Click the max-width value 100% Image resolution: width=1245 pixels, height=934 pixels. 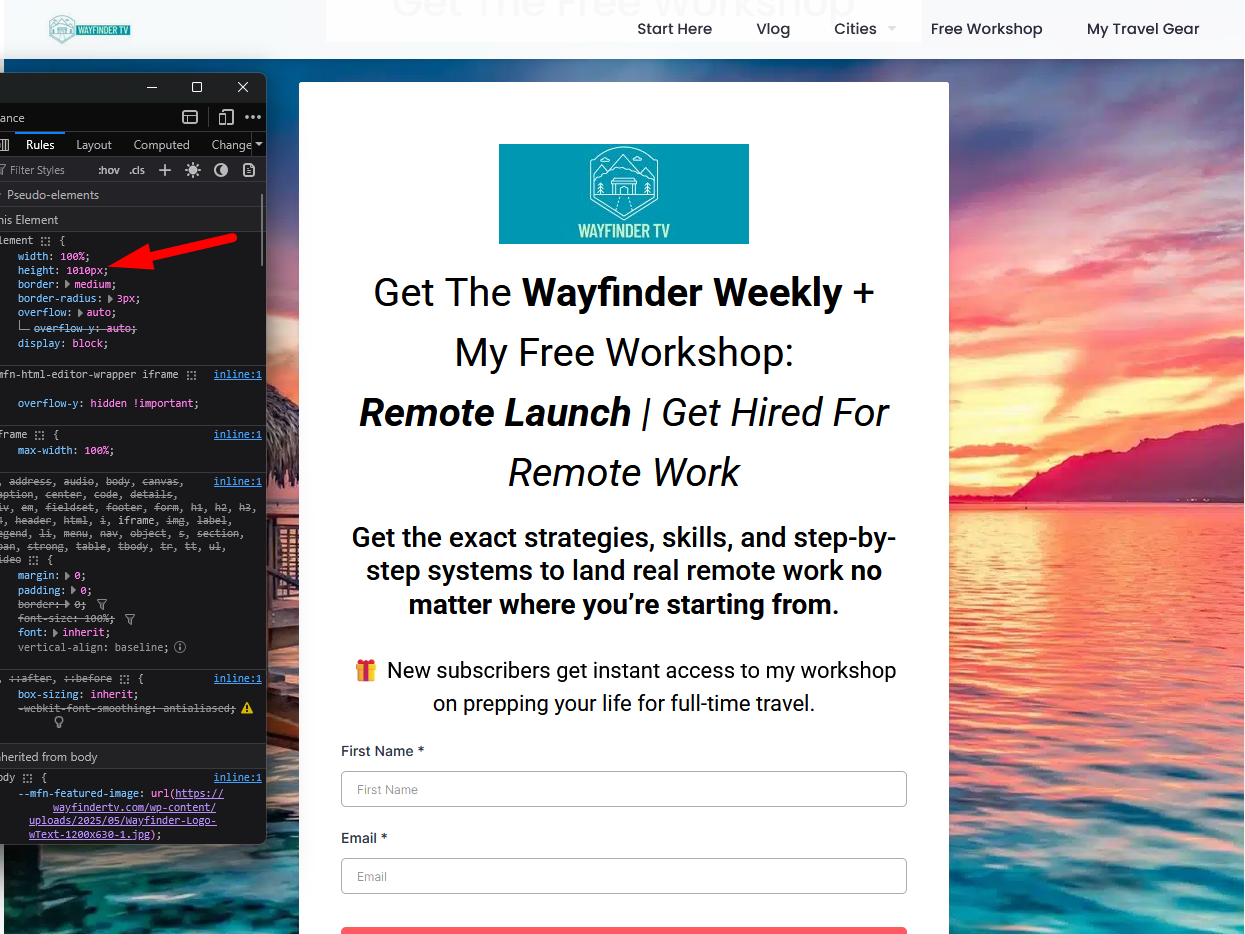(97, 451)
